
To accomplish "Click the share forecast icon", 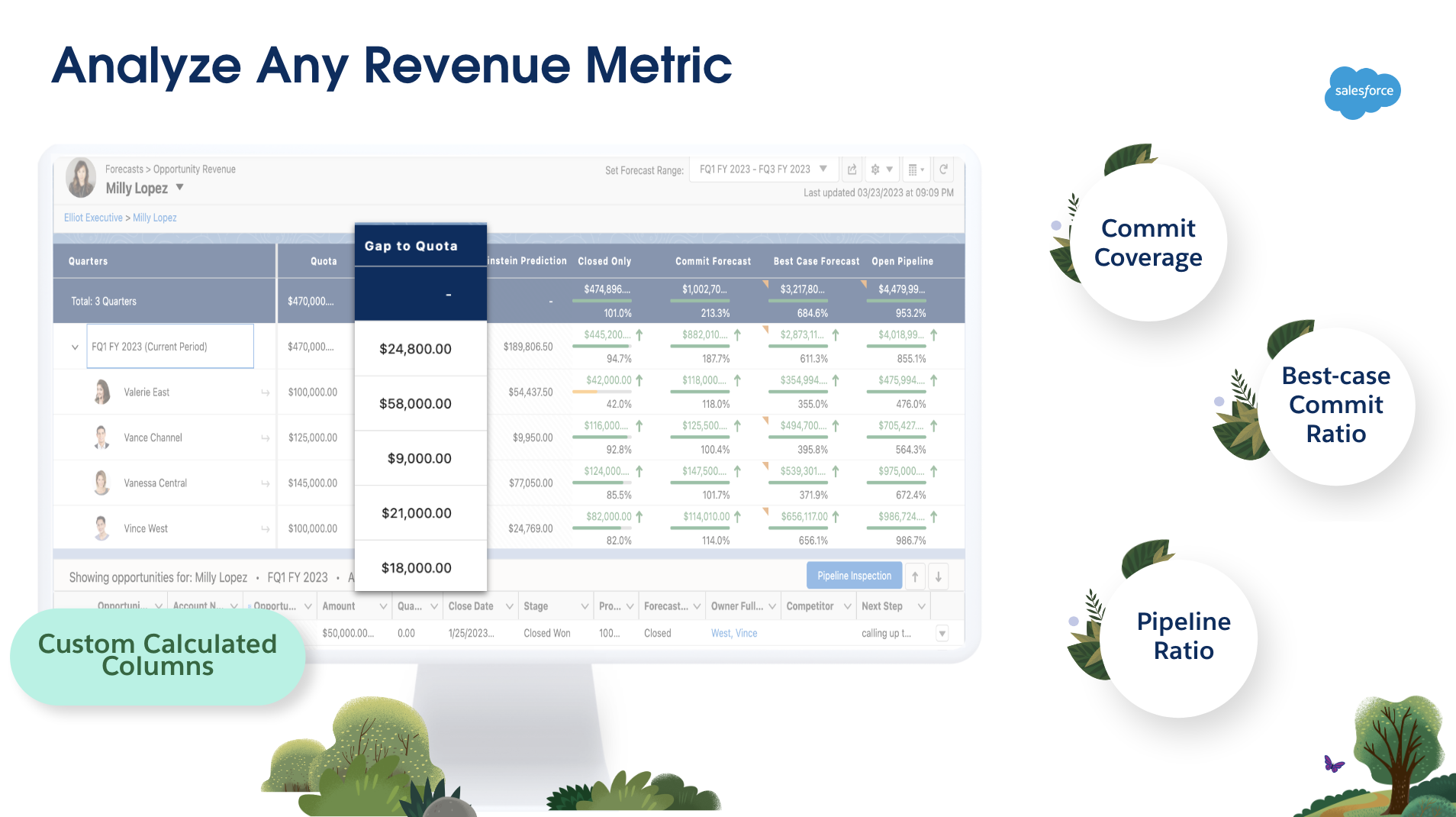I will click(852, 170).
